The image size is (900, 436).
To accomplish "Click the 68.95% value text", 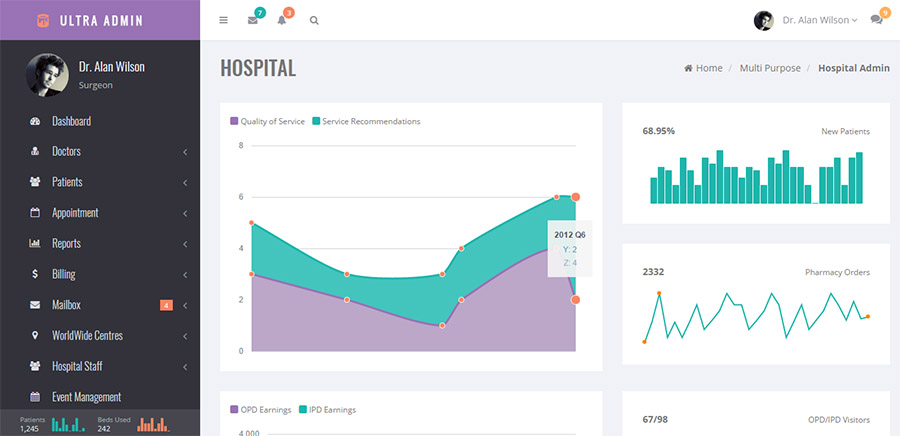I will pyautogui.click(x=658, y=131).
